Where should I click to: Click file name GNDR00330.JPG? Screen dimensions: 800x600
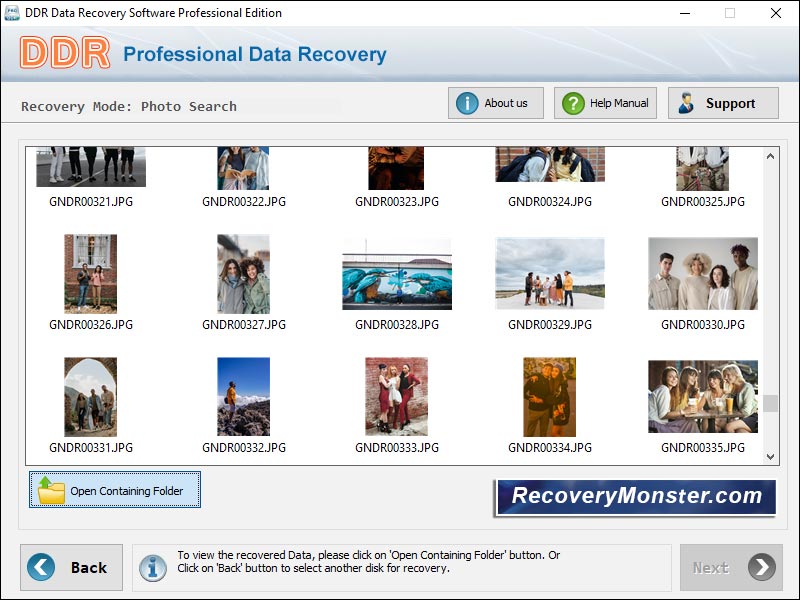coord(703,324)
